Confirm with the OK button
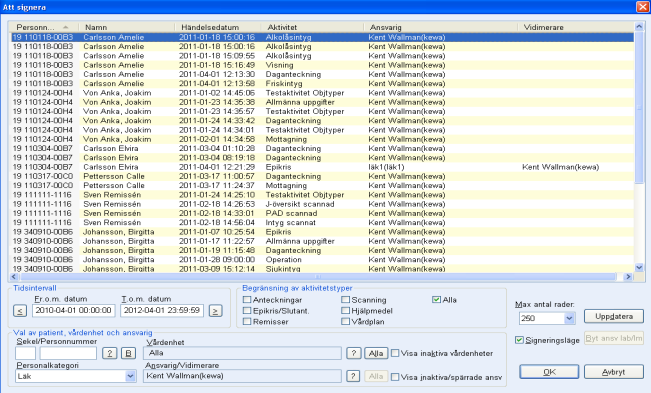 click(x=549, y=372)
